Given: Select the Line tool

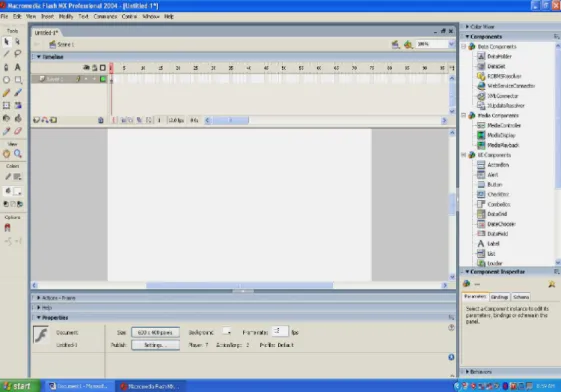Looking at the screenshot, I should [6, 54].
